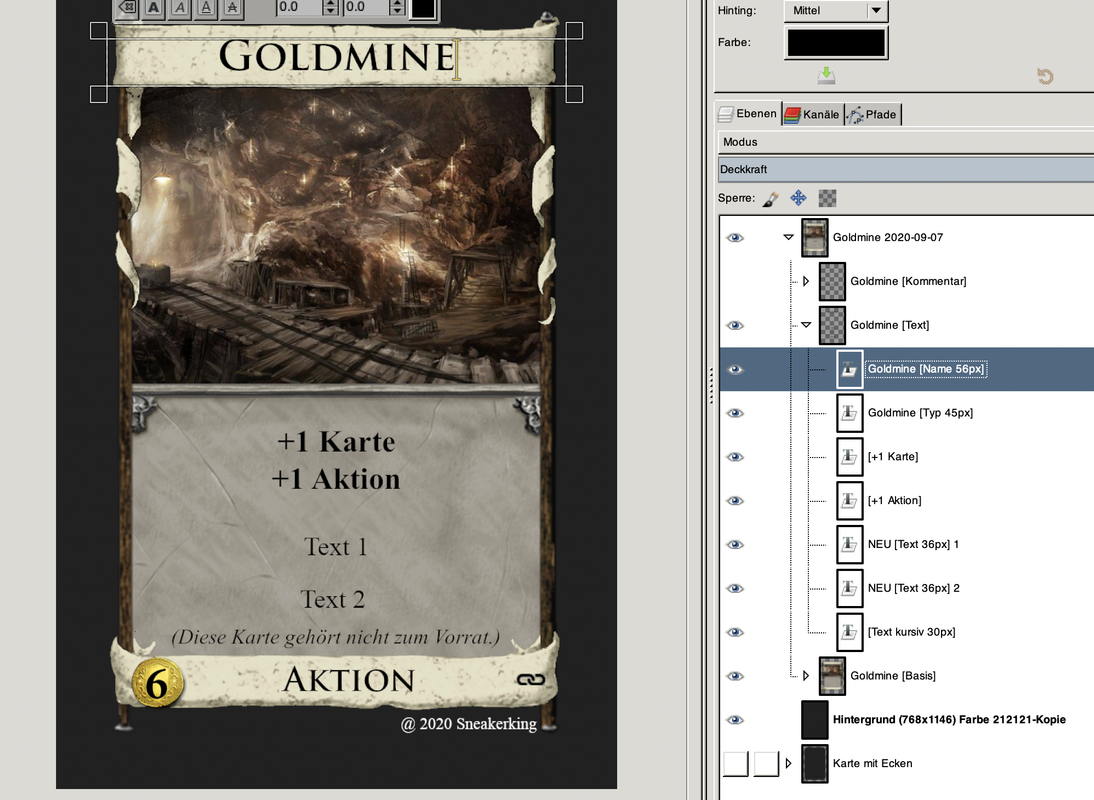Click the Goldmine 2020-09-07 group thumbnail
Image resolution: width=1094 pixels, height=800 pixels.
(x=814, y=237)
